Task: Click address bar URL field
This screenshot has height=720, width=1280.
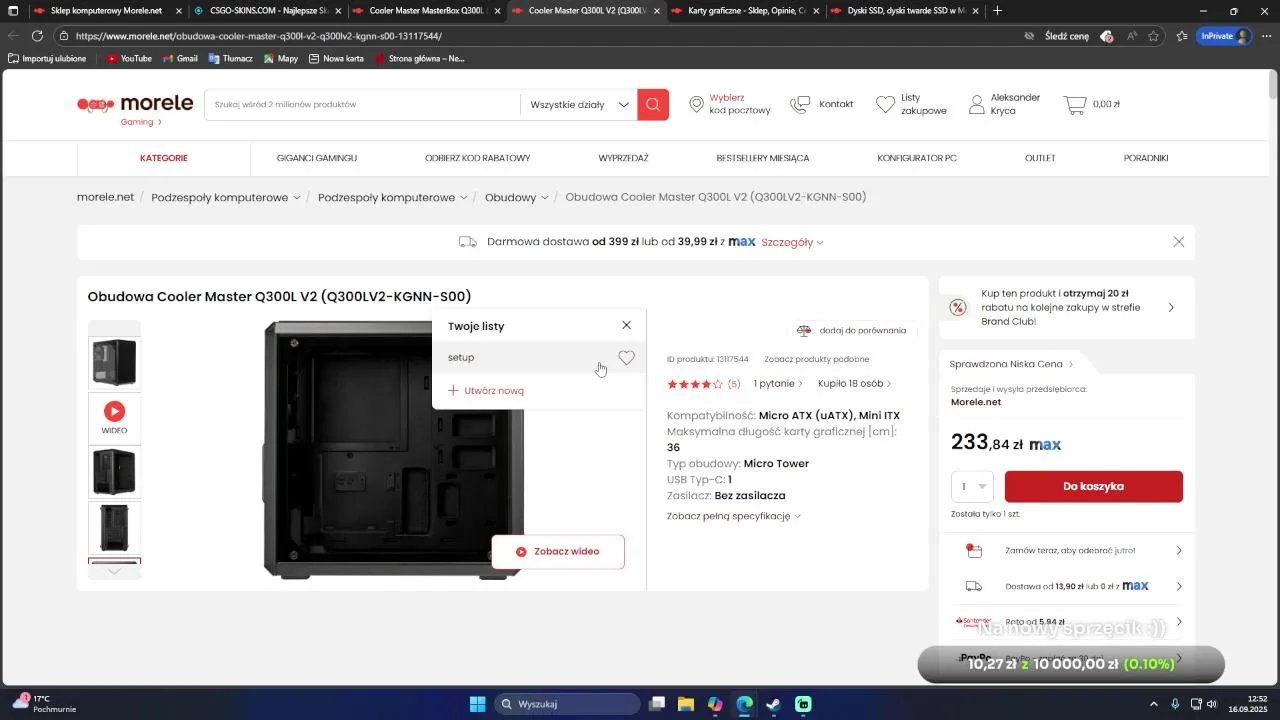Action: (540, 36)
